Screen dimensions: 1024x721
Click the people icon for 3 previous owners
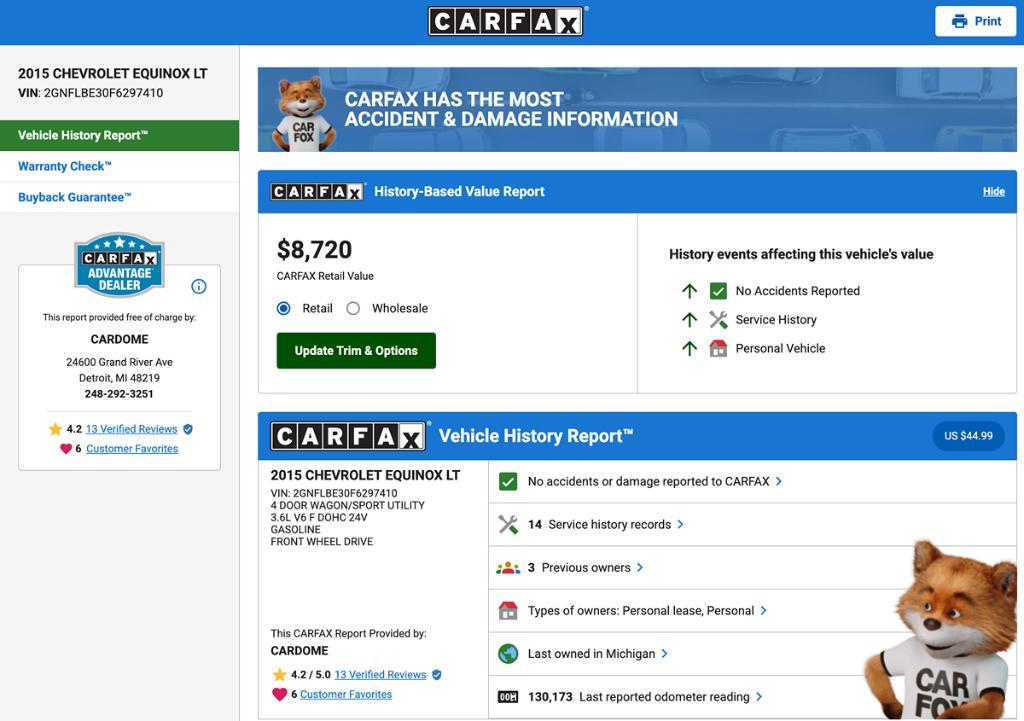508,568
